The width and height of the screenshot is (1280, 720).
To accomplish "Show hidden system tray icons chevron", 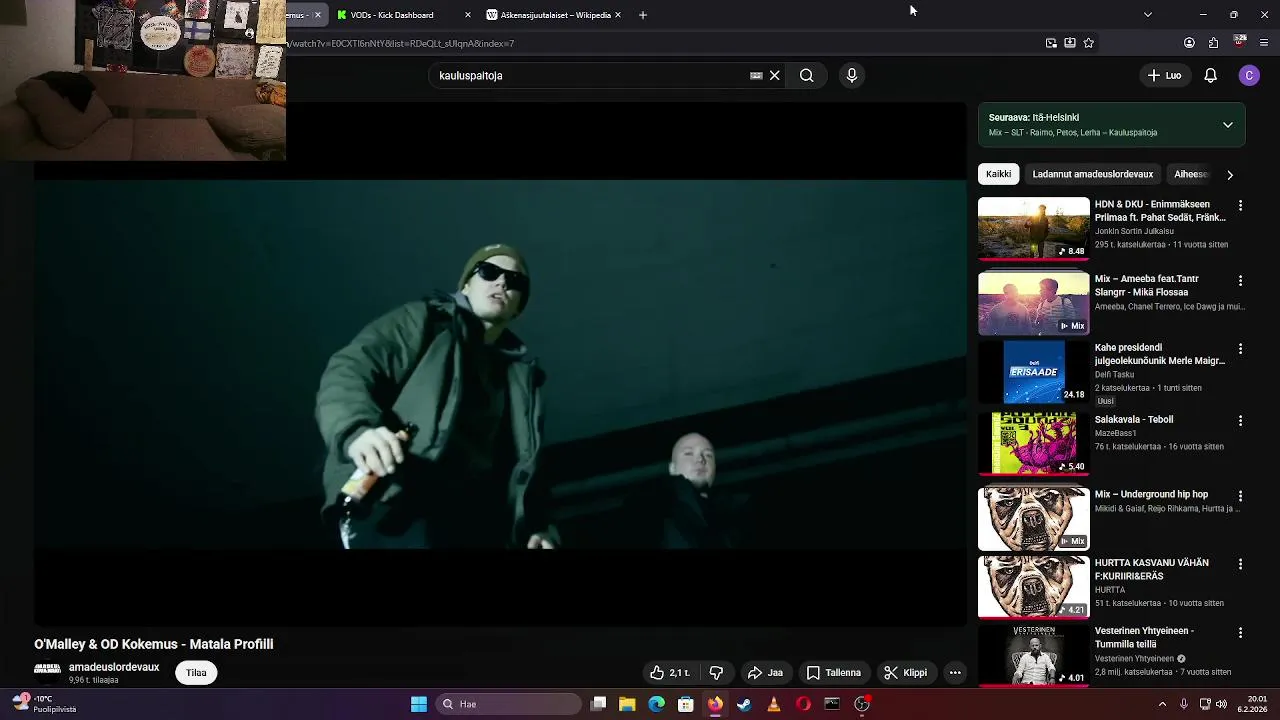I will [1162, 704].
